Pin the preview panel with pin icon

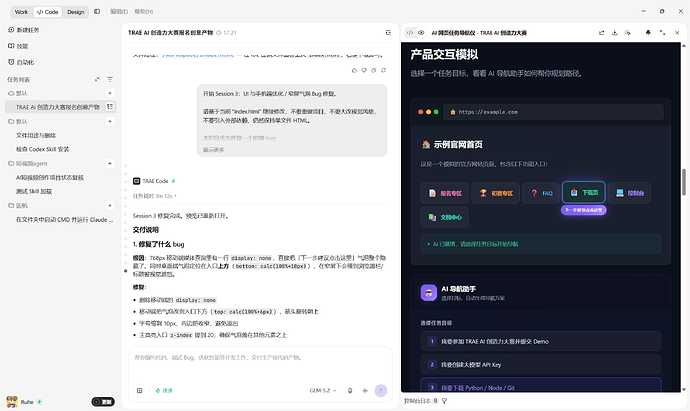(648, 33)
